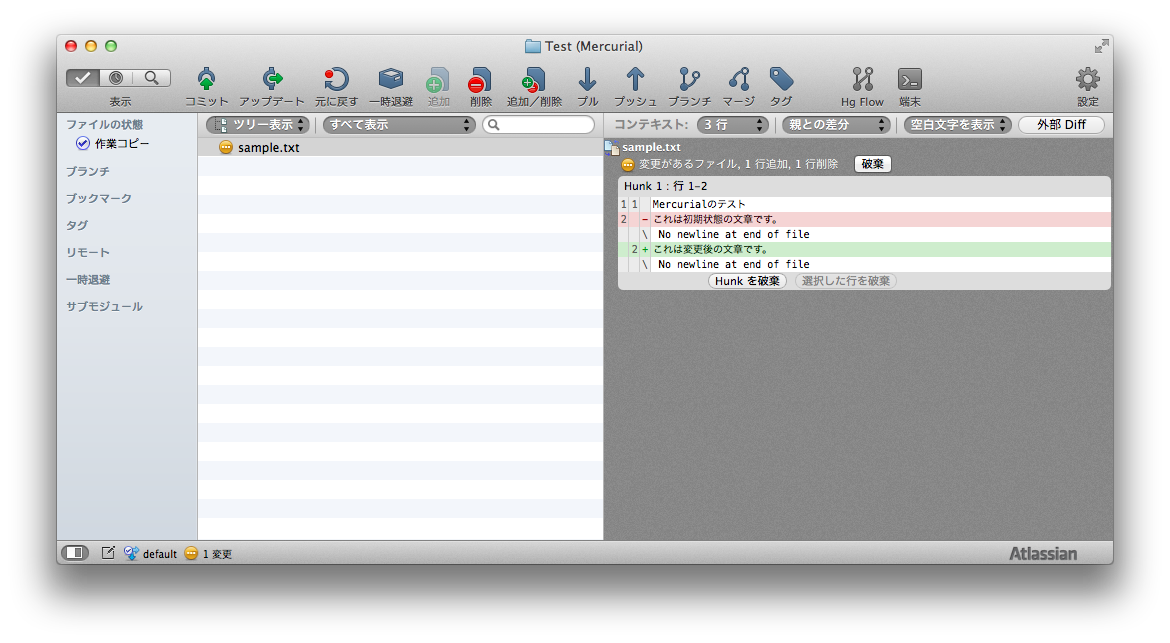Click the Update (アップデート) toolbar icon
1170x643 pixels.
tap(272, 79)
